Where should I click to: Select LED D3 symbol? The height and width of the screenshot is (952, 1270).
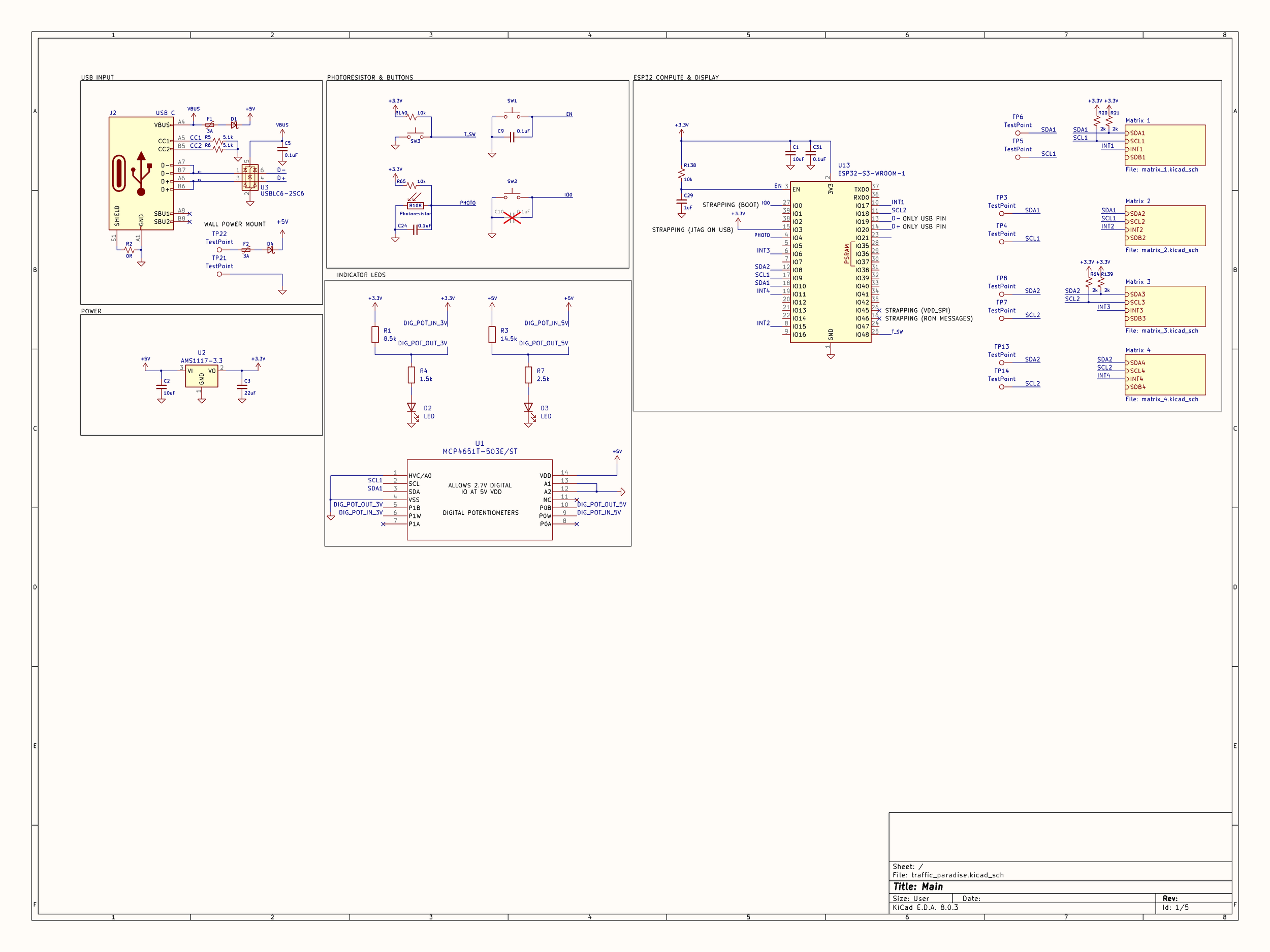(528, 408)
